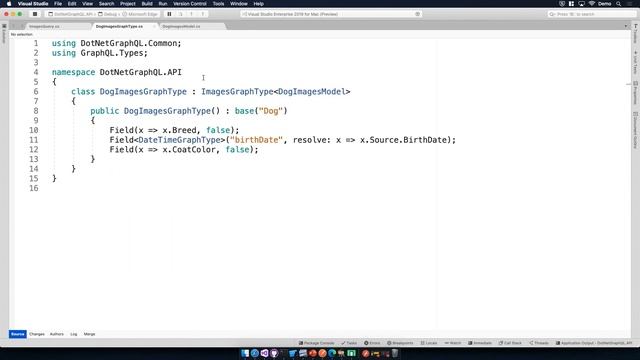Open the Microsoft Edge run target selector
Image resolution: width=640 pixels, height=360 pixels.
coord(140,14)
